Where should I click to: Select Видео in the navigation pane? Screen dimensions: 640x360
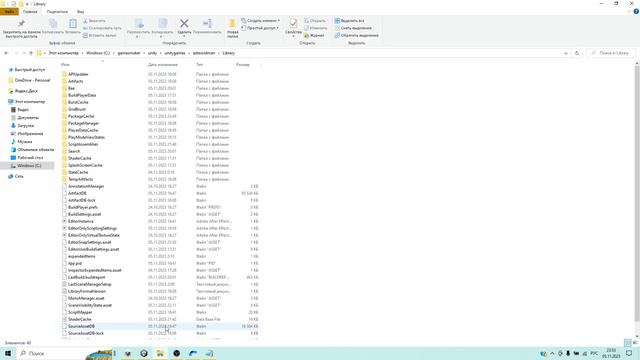click(20, 110)
